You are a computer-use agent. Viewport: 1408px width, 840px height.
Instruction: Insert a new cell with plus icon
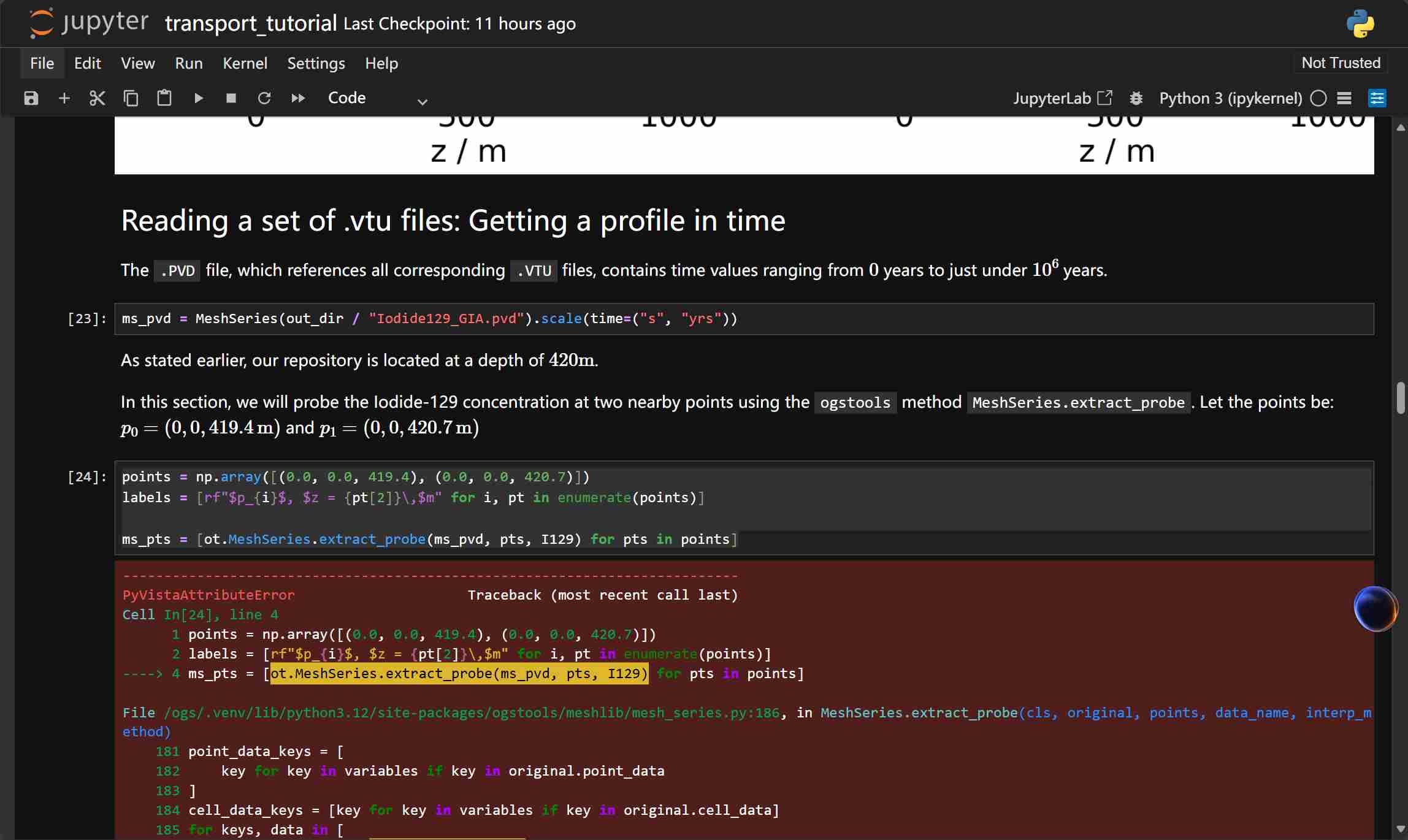pos(64,98)
